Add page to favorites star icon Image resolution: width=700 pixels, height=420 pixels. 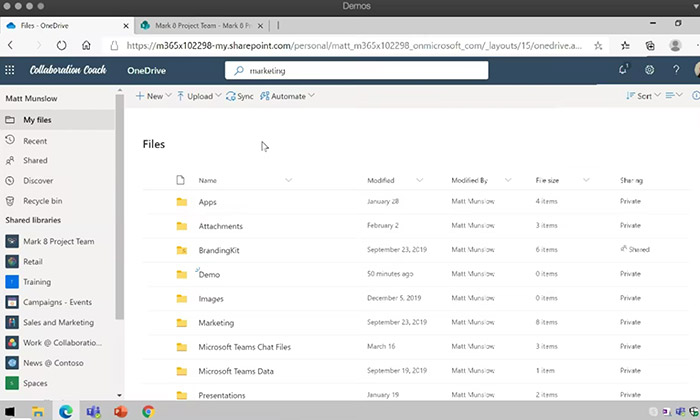tap(598, 46)
